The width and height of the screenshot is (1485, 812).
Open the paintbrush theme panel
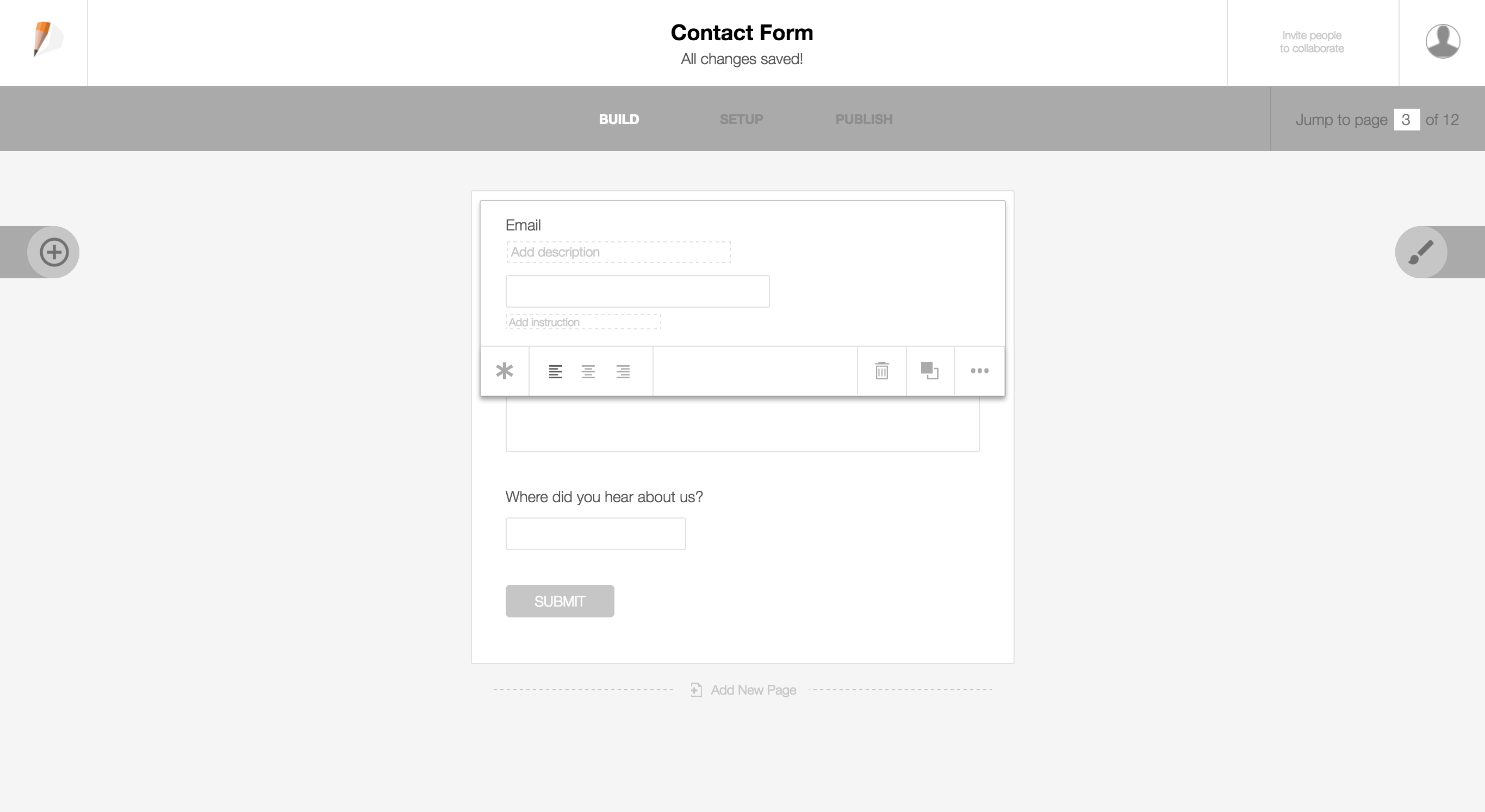coord(1421,252)
